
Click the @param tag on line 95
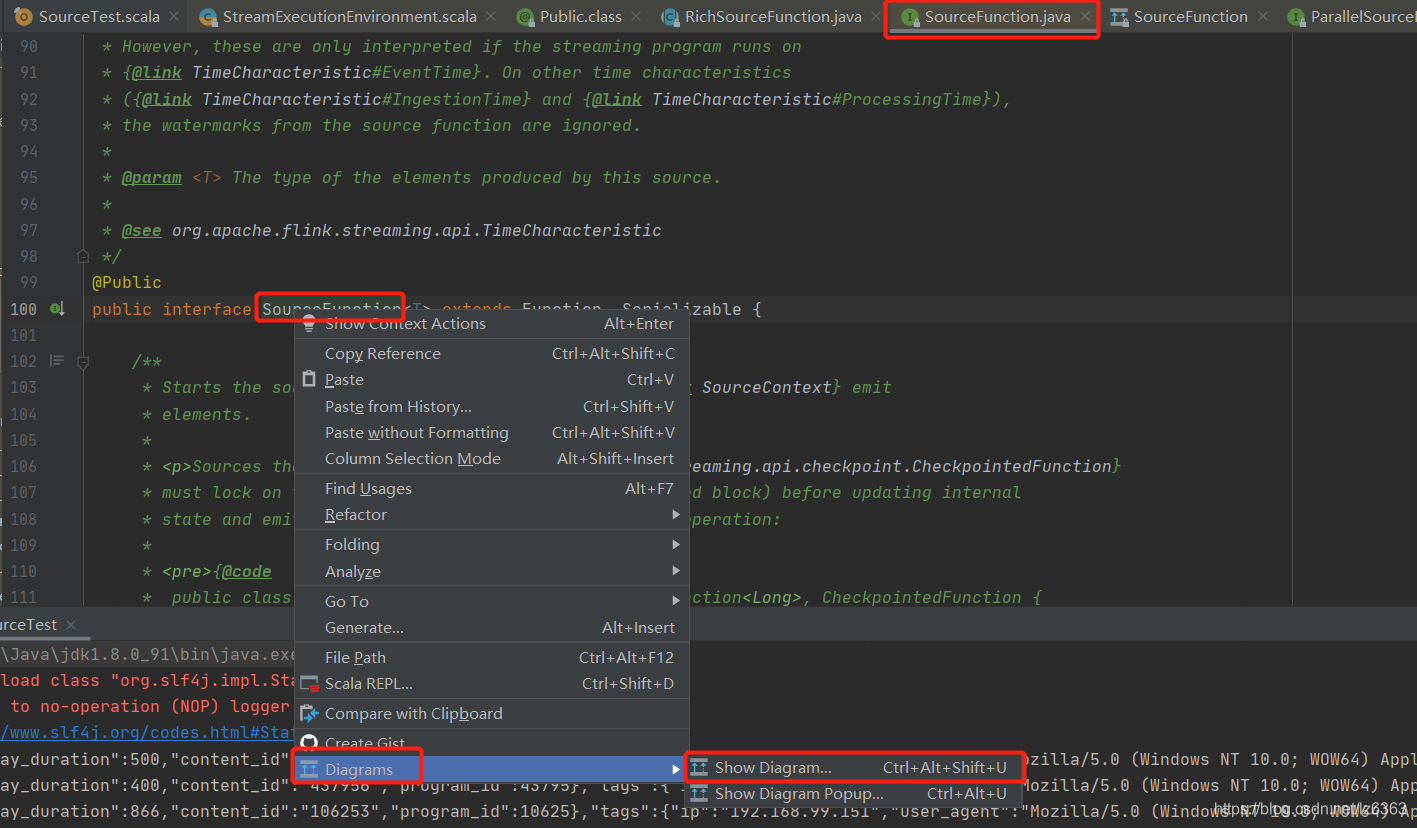coord(151,177)
